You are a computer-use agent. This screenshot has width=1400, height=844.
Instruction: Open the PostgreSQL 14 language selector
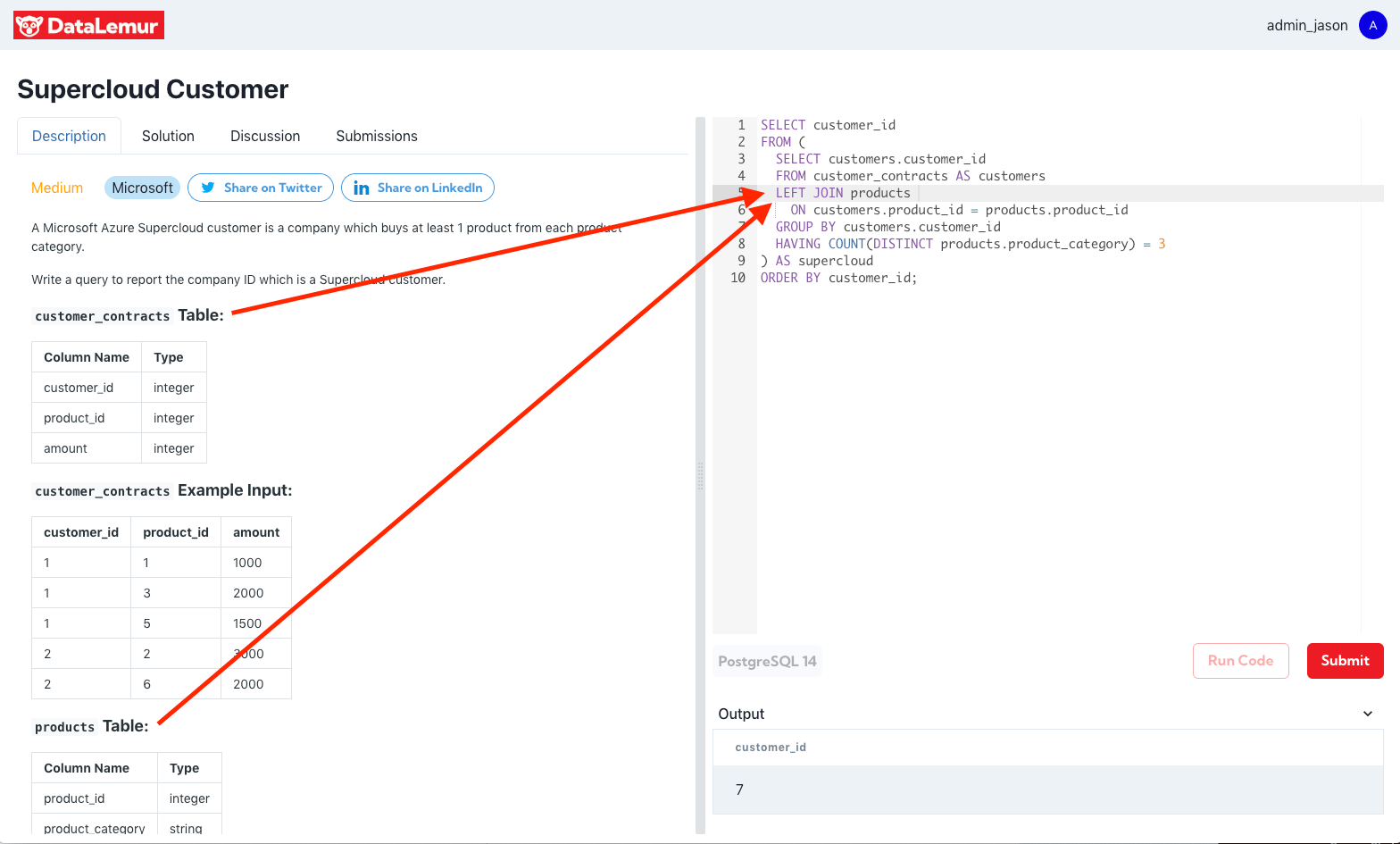[x=767, y=661]
